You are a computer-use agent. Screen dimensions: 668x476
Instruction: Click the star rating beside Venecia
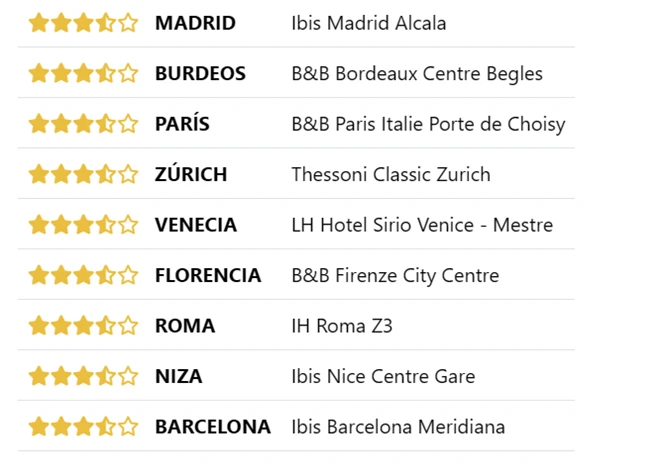[x=83, y=225]
